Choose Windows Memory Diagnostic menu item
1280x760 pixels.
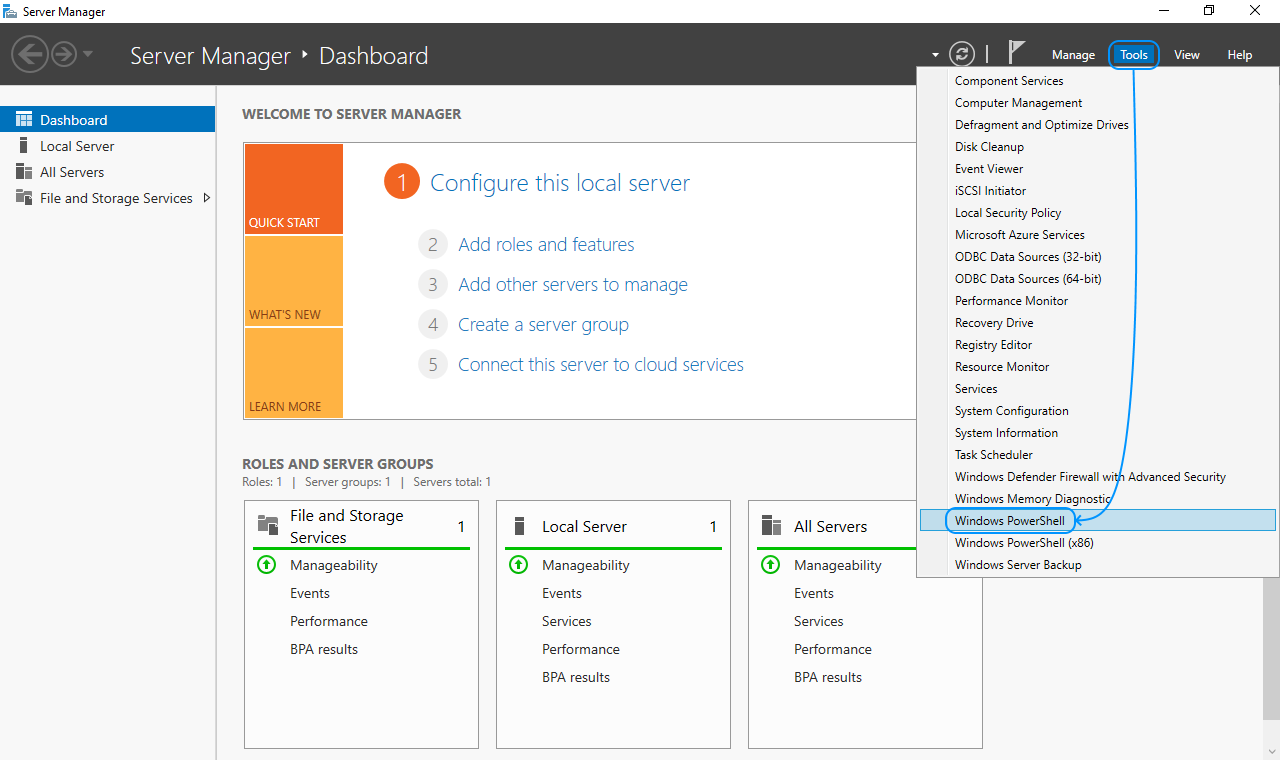click(x=1098, y=499)
